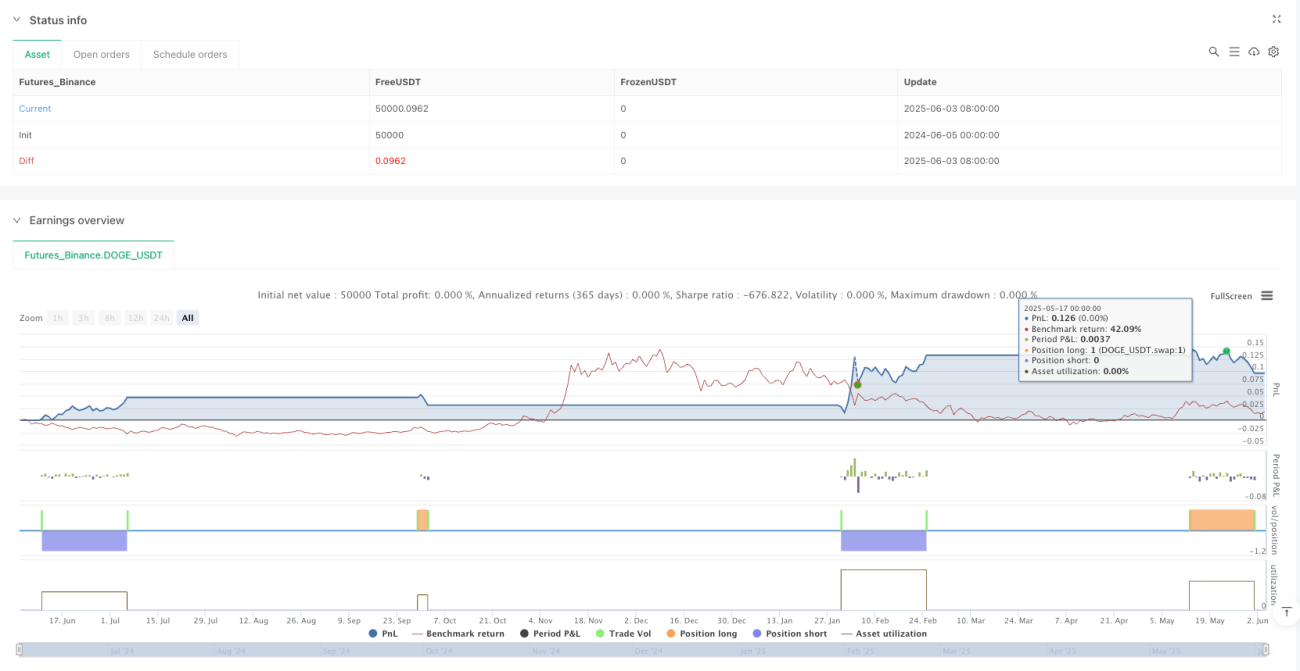Click the collapse arrows icon top right
The image size is (1300, 671).
[x=1277, y=19]
